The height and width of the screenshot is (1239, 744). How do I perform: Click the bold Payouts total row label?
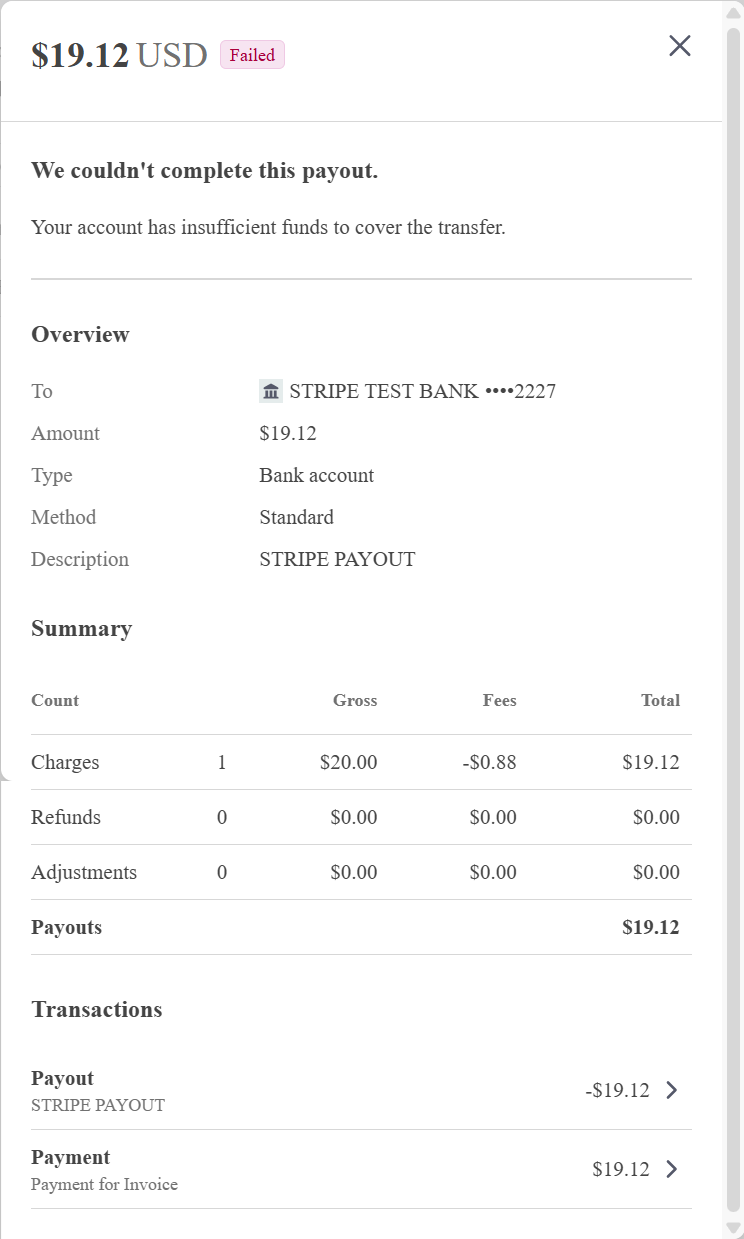tap(66, 927)
